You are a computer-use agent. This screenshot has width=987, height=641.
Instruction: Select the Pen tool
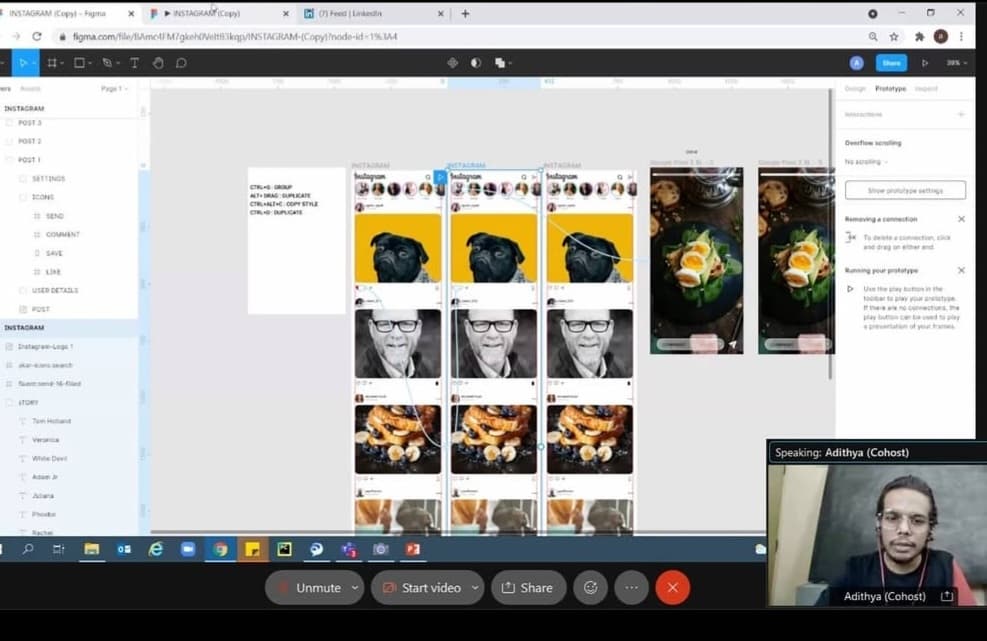(107, 63)
